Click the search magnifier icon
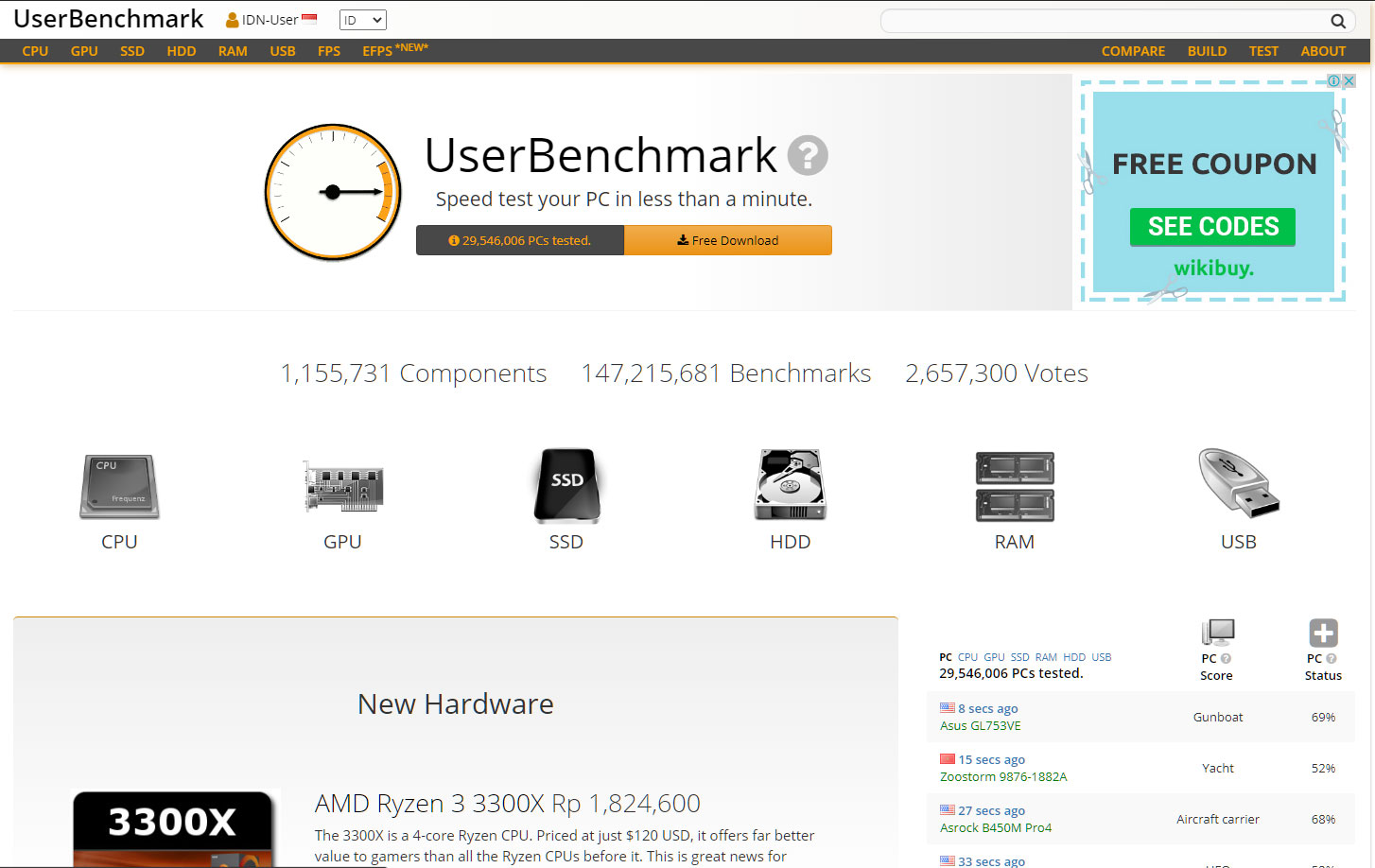 tap(1337, 20)
